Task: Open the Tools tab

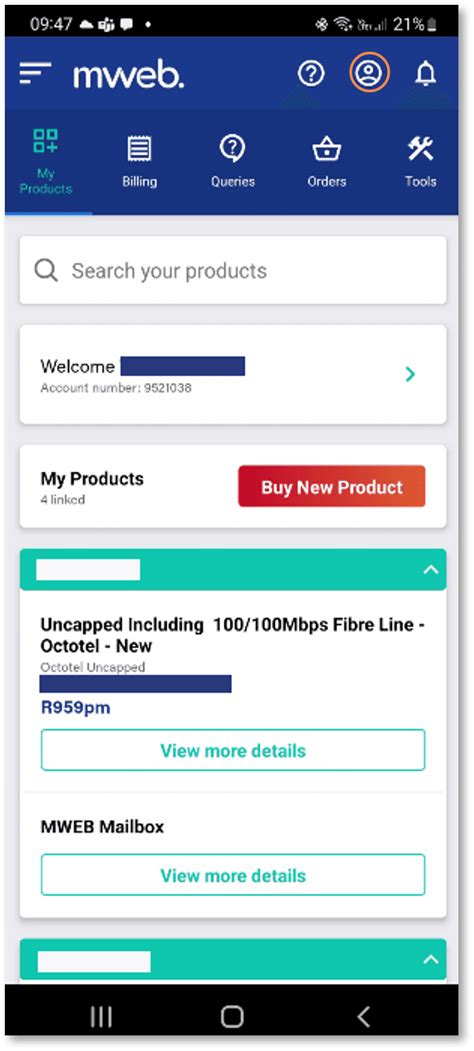Action: pos(420,162)
